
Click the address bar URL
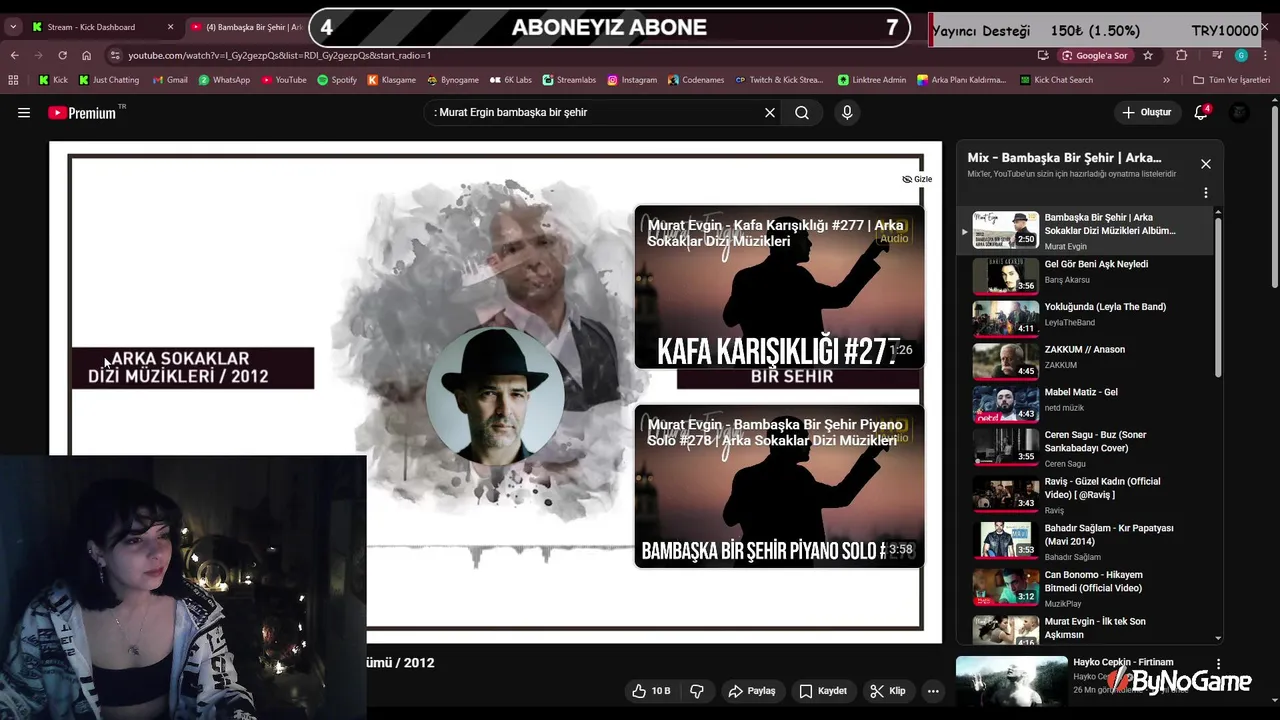[280, 56]
